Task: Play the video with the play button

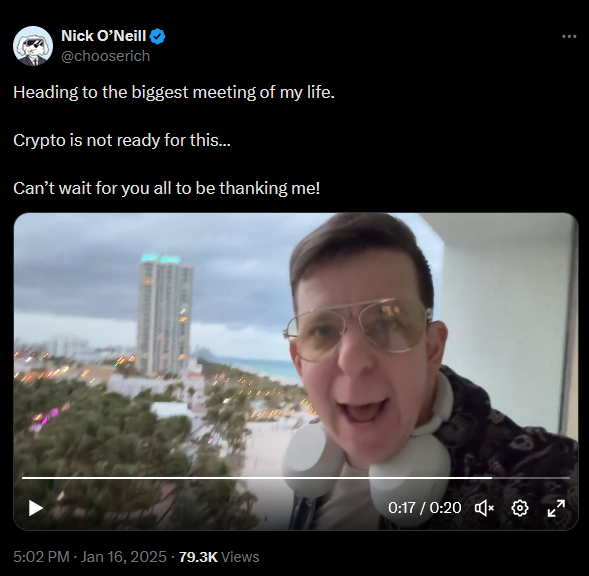Action: (x=36, y=508)
